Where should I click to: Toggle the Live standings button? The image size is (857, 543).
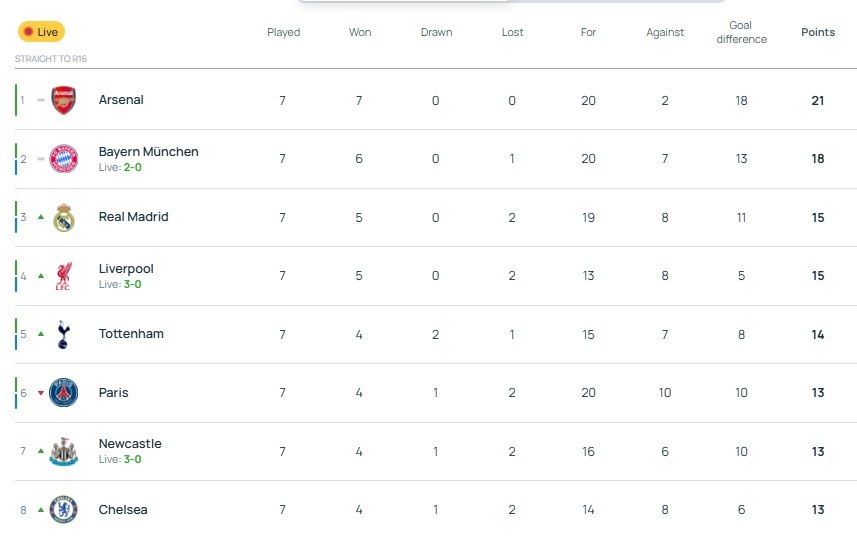coord(41,32)
